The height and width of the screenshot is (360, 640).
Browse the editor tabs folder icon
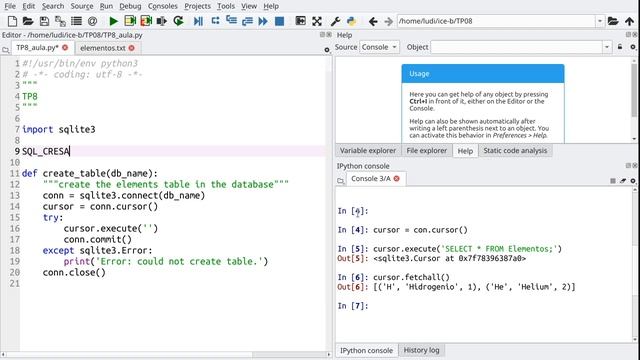[x=5, y=50]
